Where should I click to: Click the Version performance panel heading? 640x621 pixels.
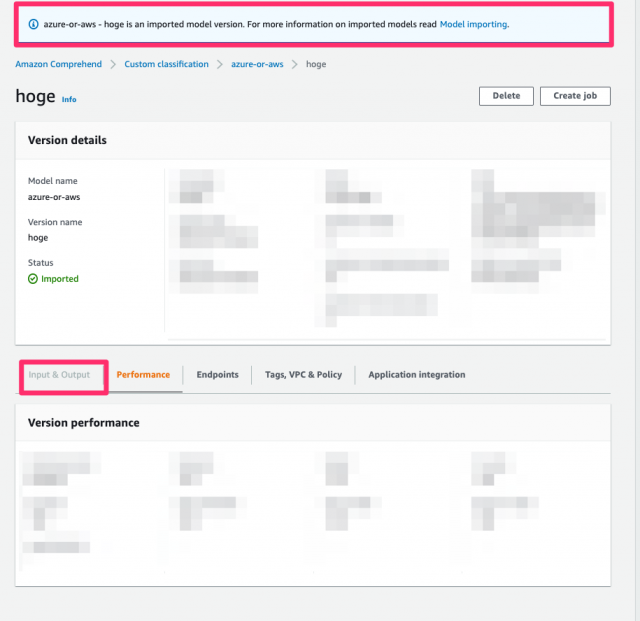(x=83, y=423)
